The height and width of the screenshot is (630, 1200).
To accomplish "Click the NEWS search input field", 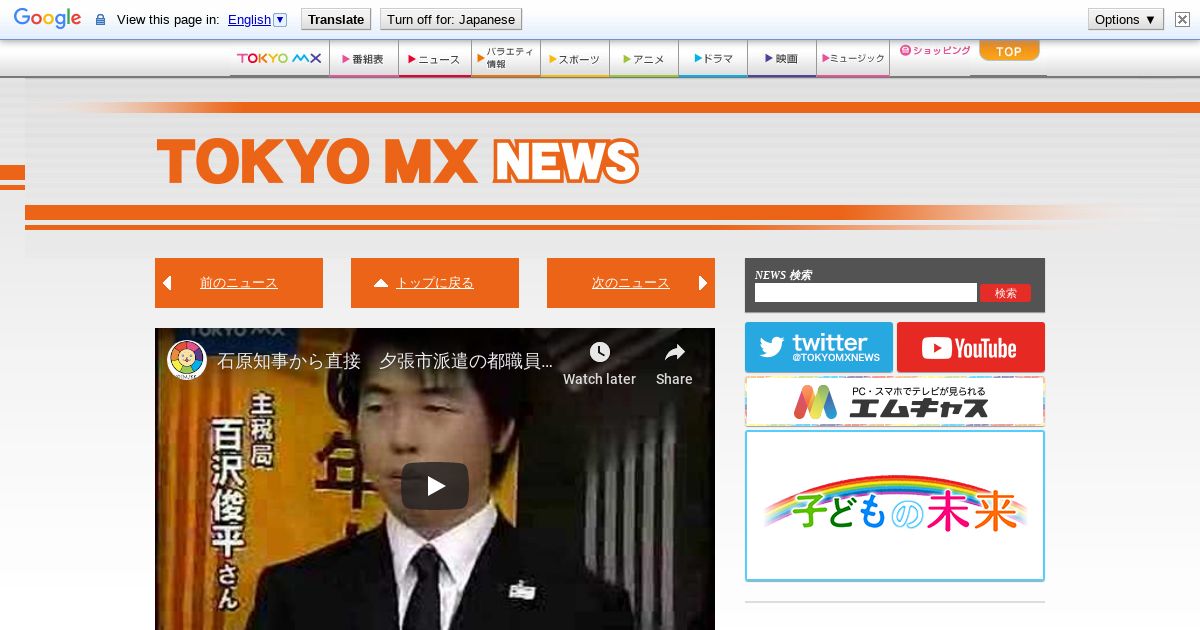I will pyautogui.click(x=866, y=293).
